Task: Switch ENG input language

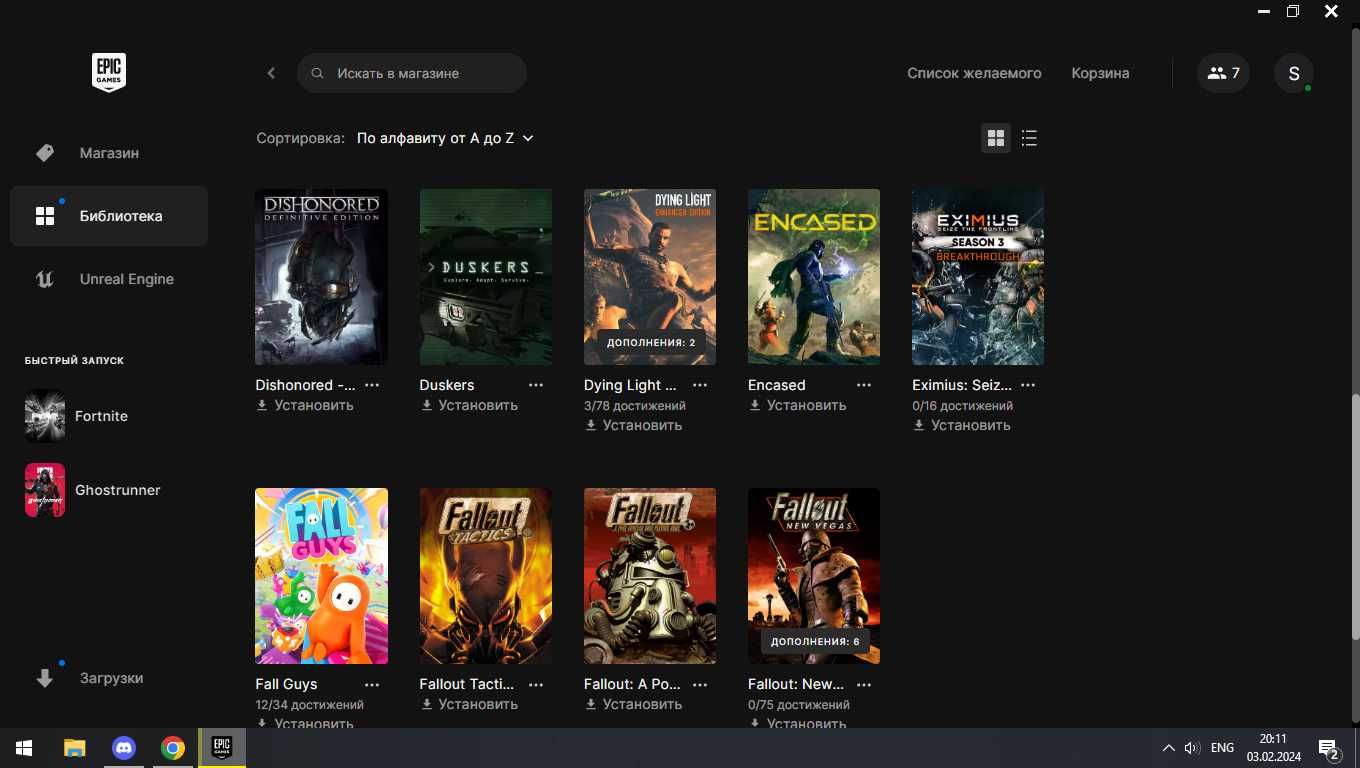Action: pyautogui.click(x=1222, y=748)
